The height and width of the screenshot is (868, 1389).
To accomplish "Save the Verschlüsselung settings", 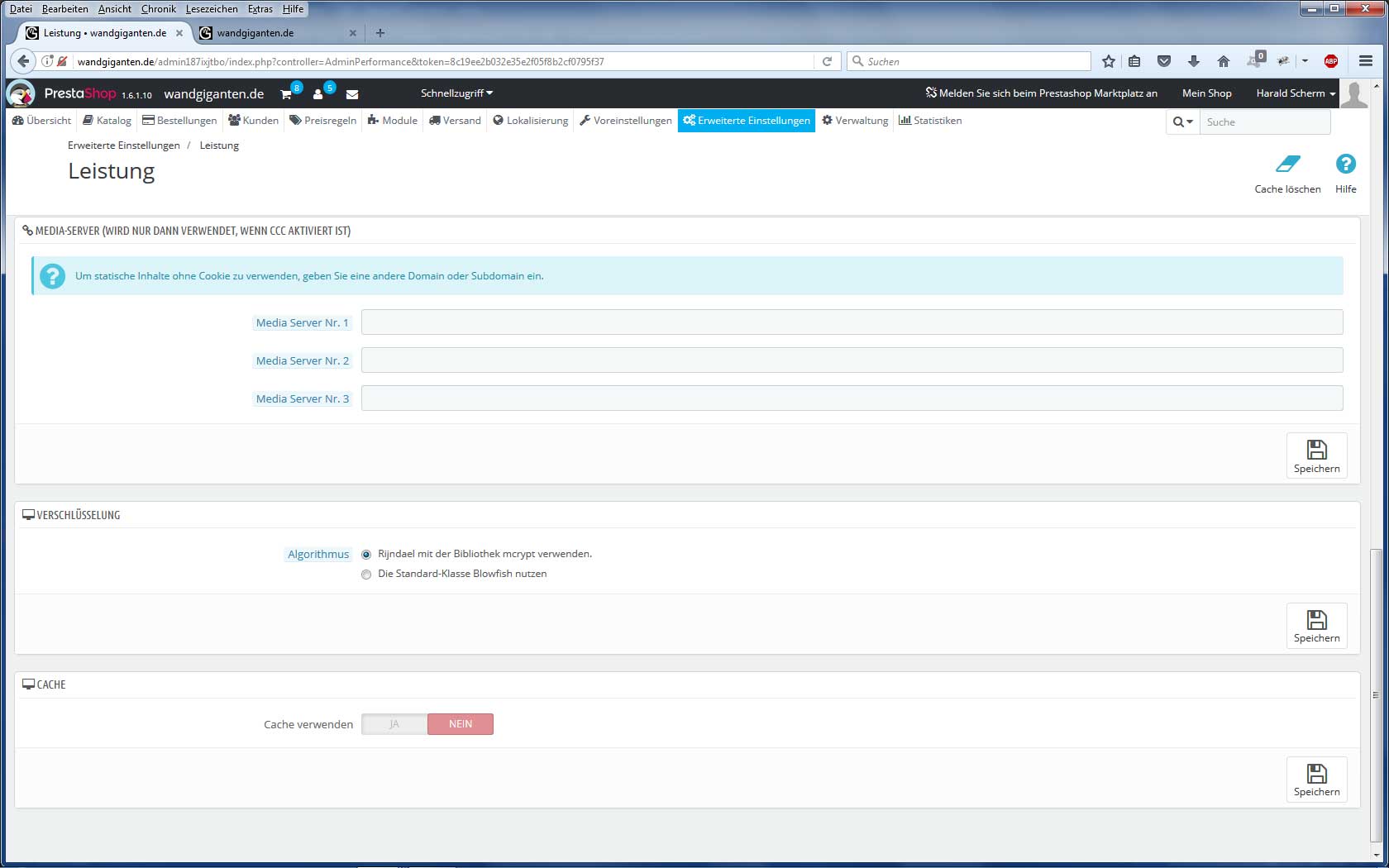I will coord(1316,626).
